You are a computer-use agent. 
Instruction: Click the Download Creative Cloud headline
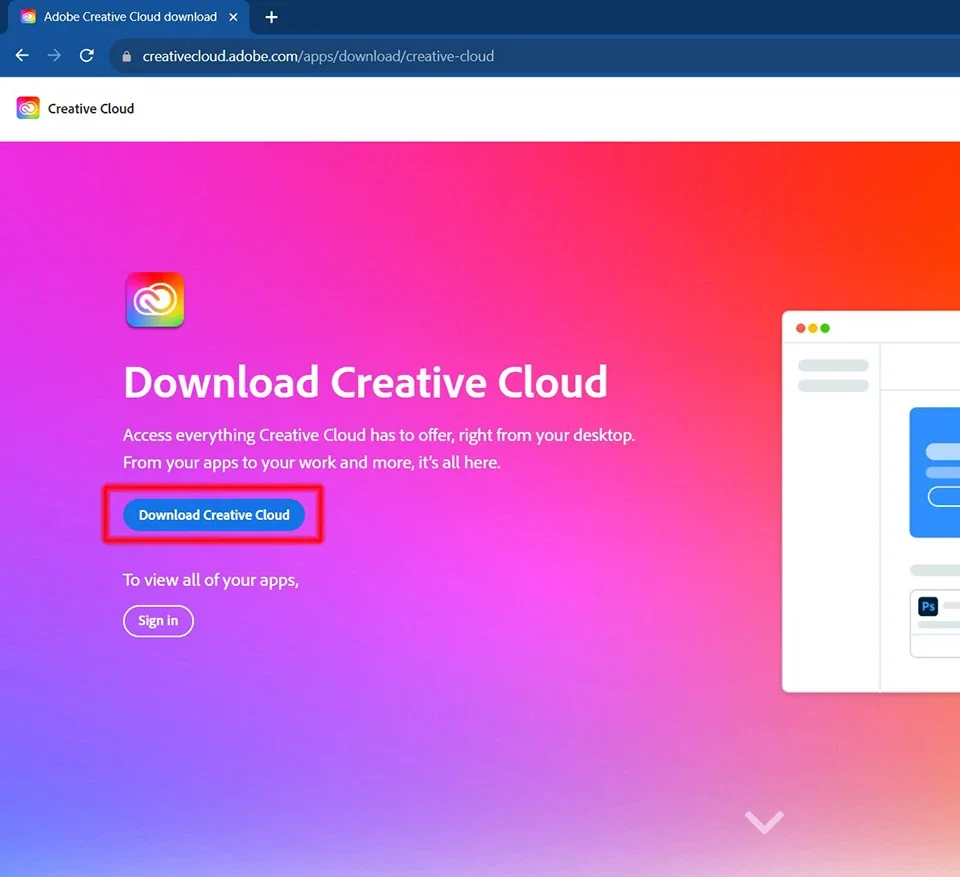365,382
